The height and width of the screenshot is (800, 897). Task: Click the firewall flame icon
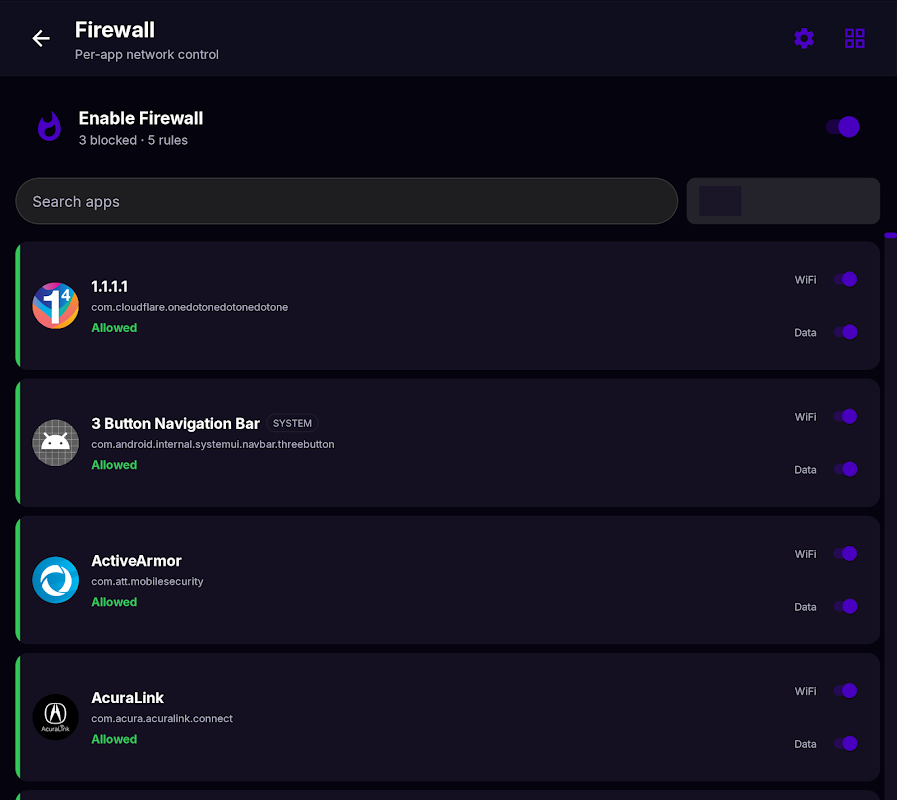click(x=49, y=126)
